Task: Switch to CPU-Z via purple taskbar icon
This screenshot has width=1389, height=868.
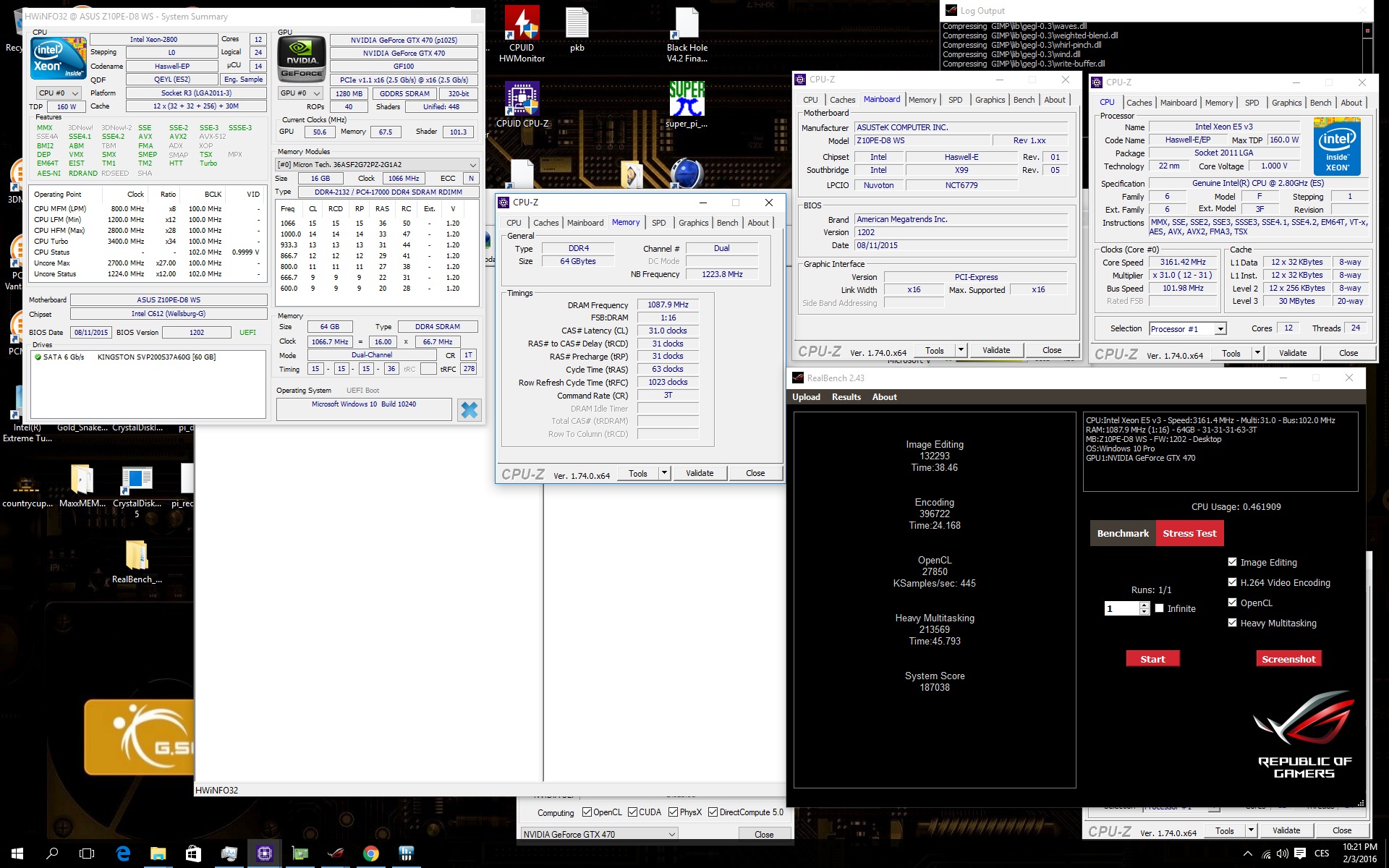Action: [264, 854]
